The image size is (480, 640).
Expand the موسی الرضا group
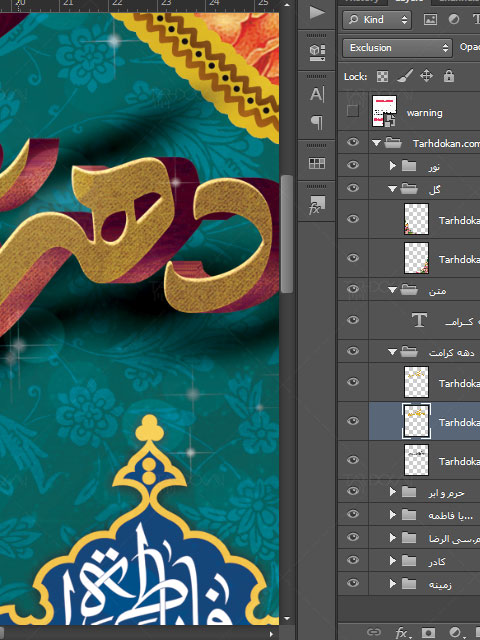(393, 538)
